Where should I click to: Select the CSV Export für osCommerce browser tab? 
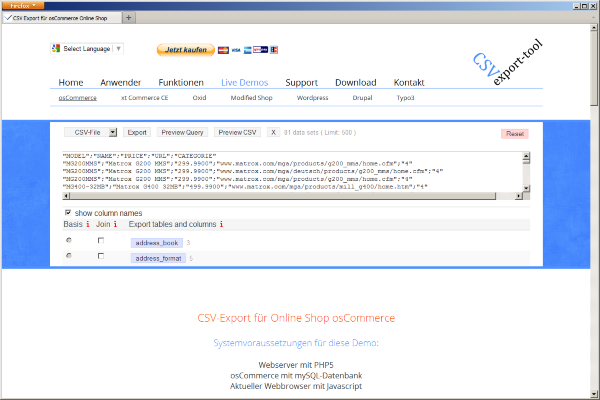(x=62, y=18)
